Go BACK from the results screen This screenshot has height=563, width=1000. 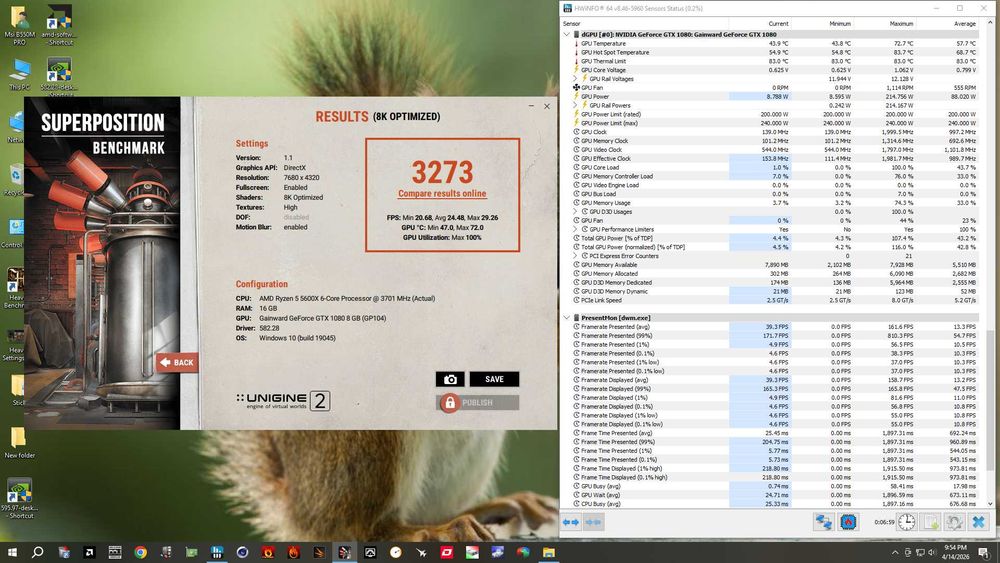(177, 362)
